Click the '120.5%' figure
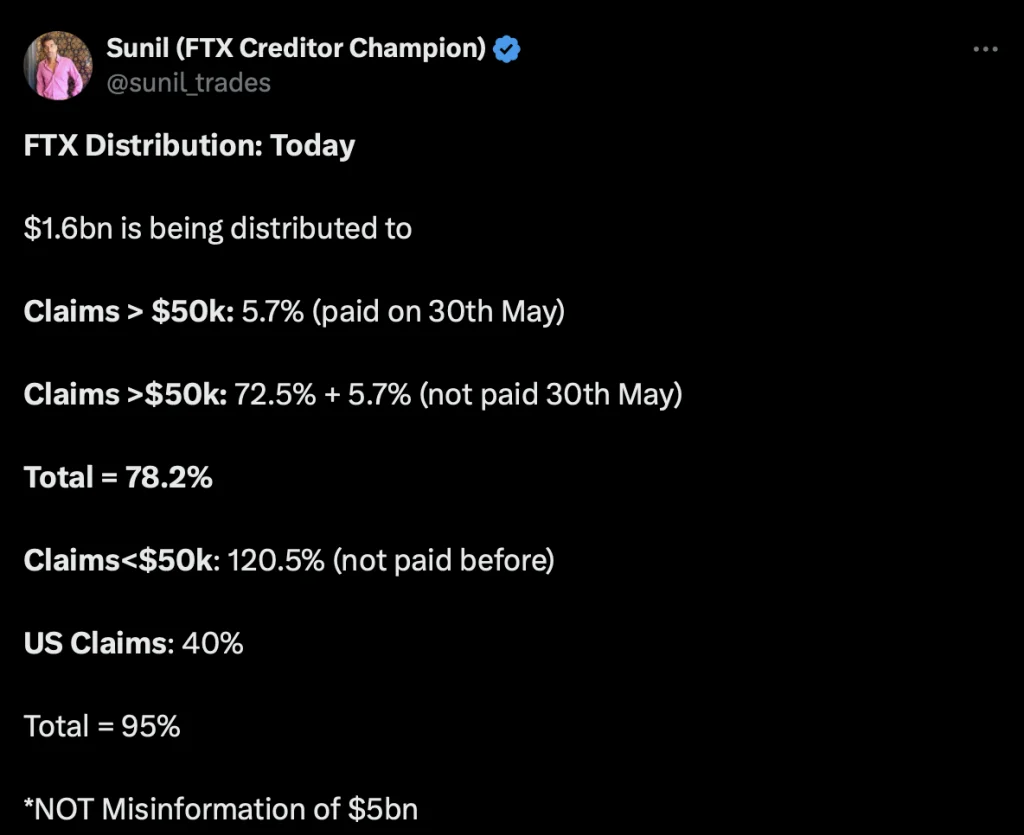This screenshot has width=1024, height=835. 277,560
